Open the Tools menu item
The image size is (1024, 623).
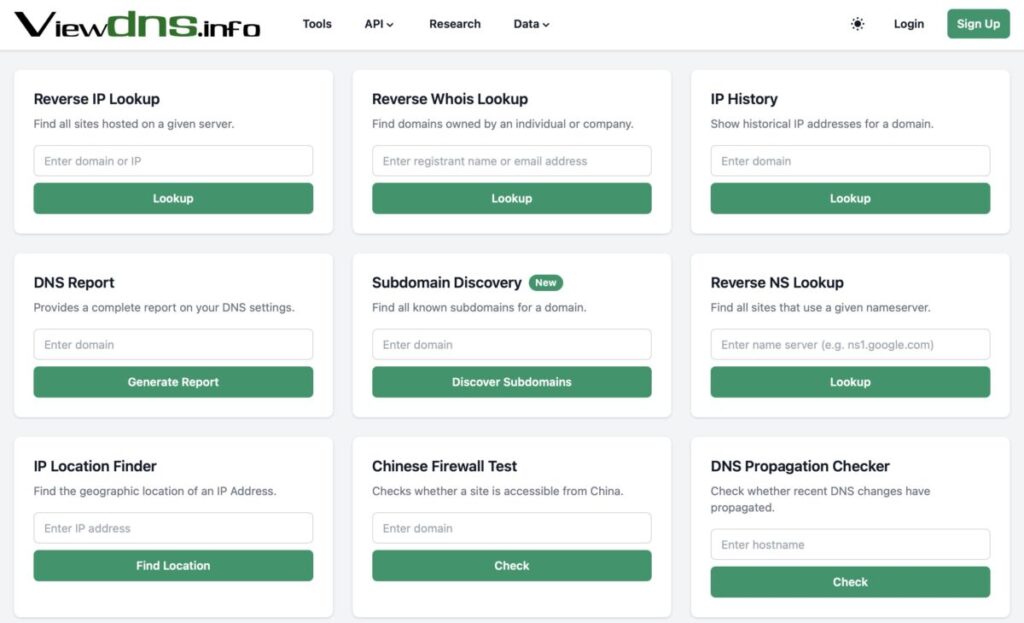[317, 24]
